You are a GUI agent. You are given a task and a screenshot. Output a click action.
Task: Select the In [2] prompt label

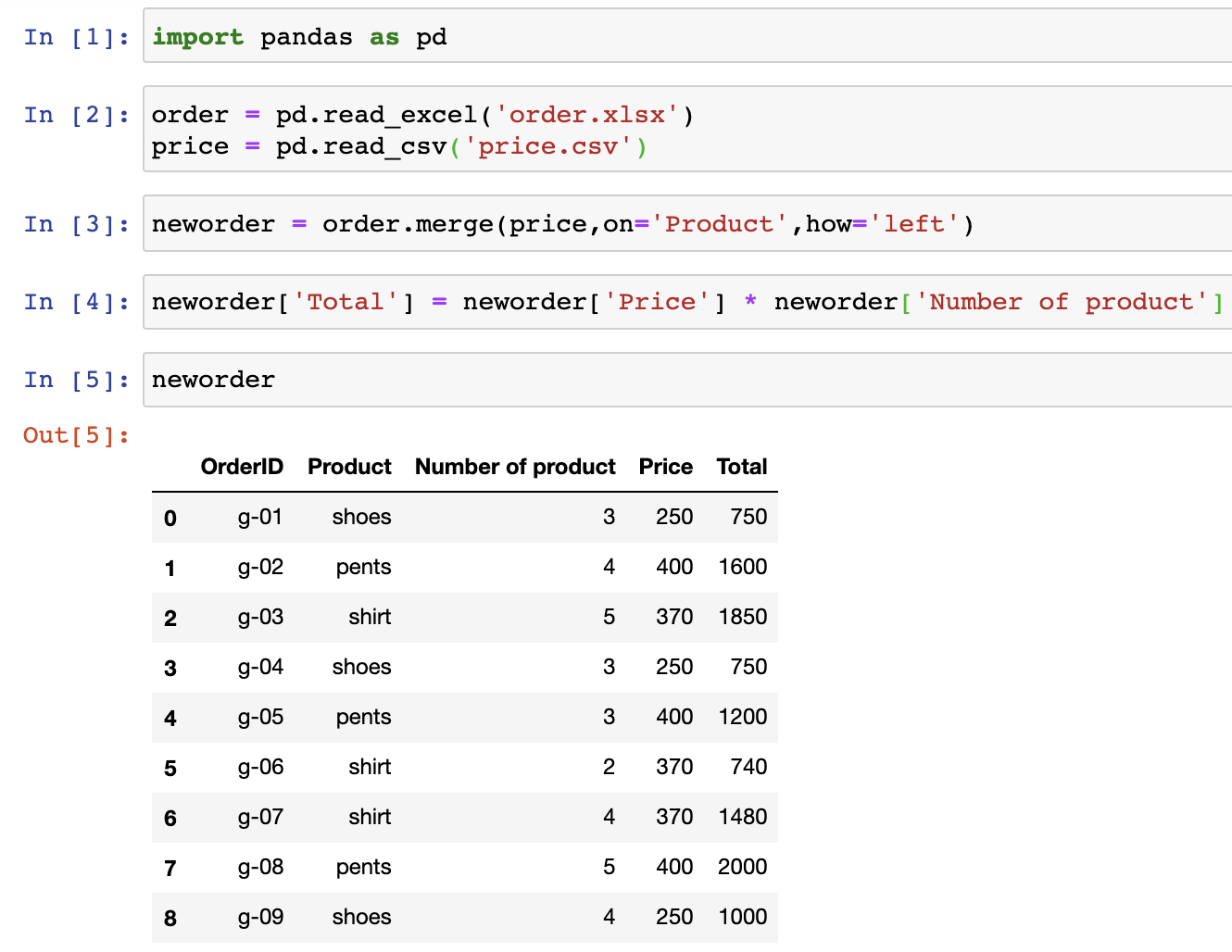(77, 115)
